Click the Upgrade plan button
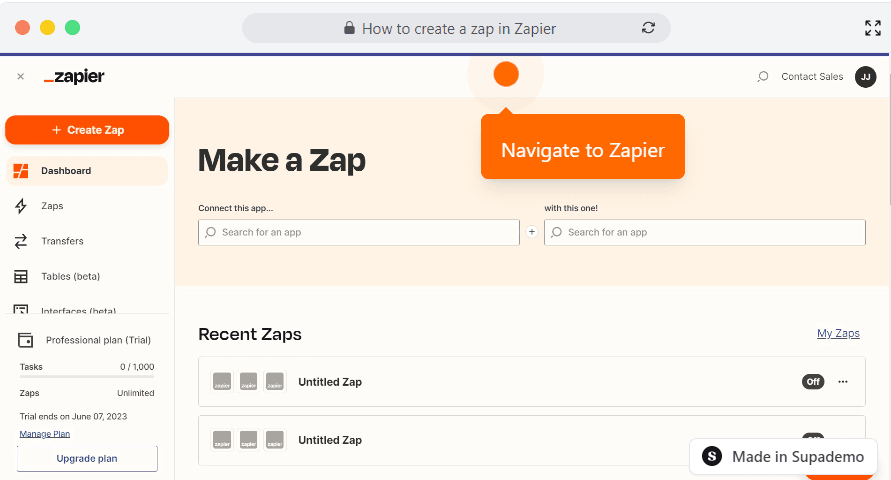 [x=87, y=458]
